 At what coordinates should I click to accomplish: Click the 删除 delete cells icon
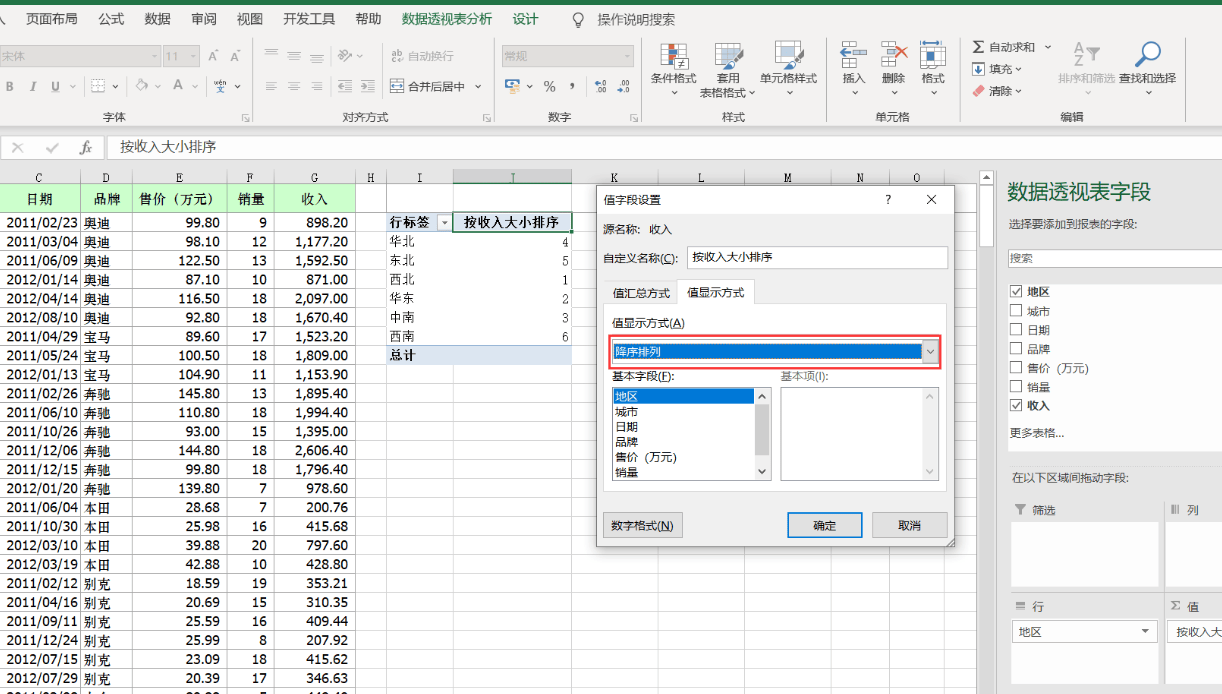pyautogui.click(x=893, y=55)
